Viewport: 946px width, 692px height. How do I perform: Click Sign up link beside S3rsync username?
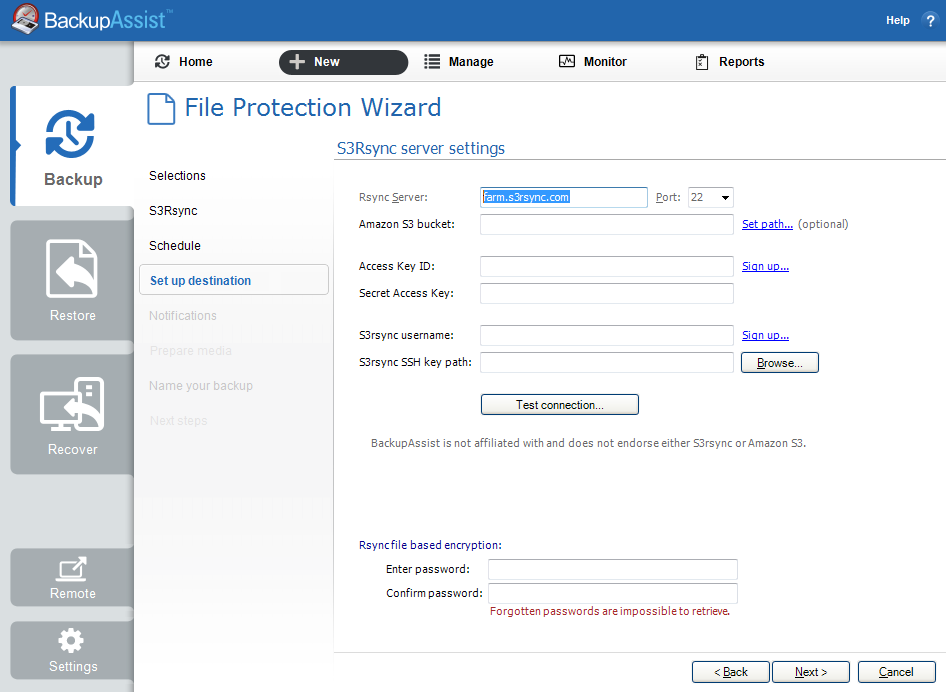pyautogui.click(x=766, y=335)
